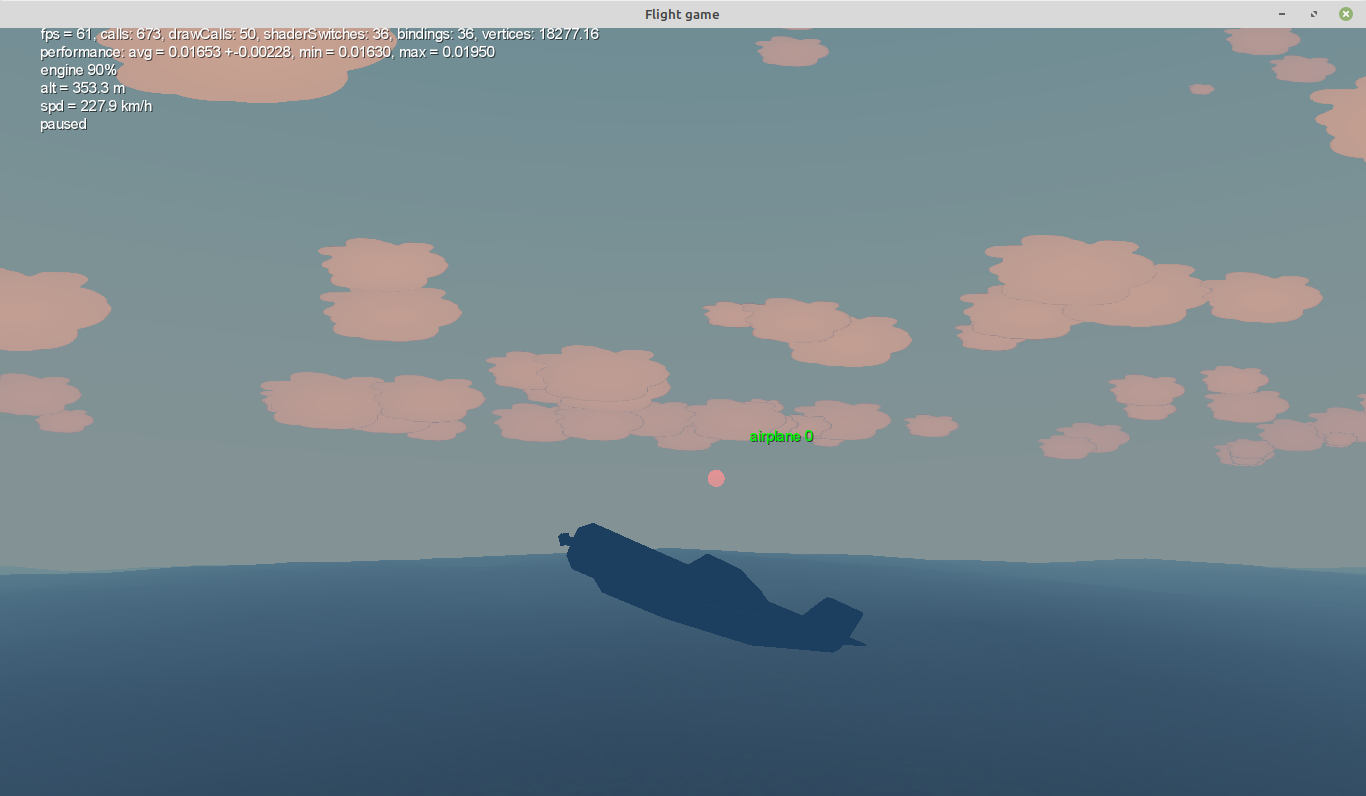This screenshot has height=796, width=1366.
Task: Click the "spd = 227.9 km/h" speed readout
Action: pyautogui.click(x=96, y=106)
